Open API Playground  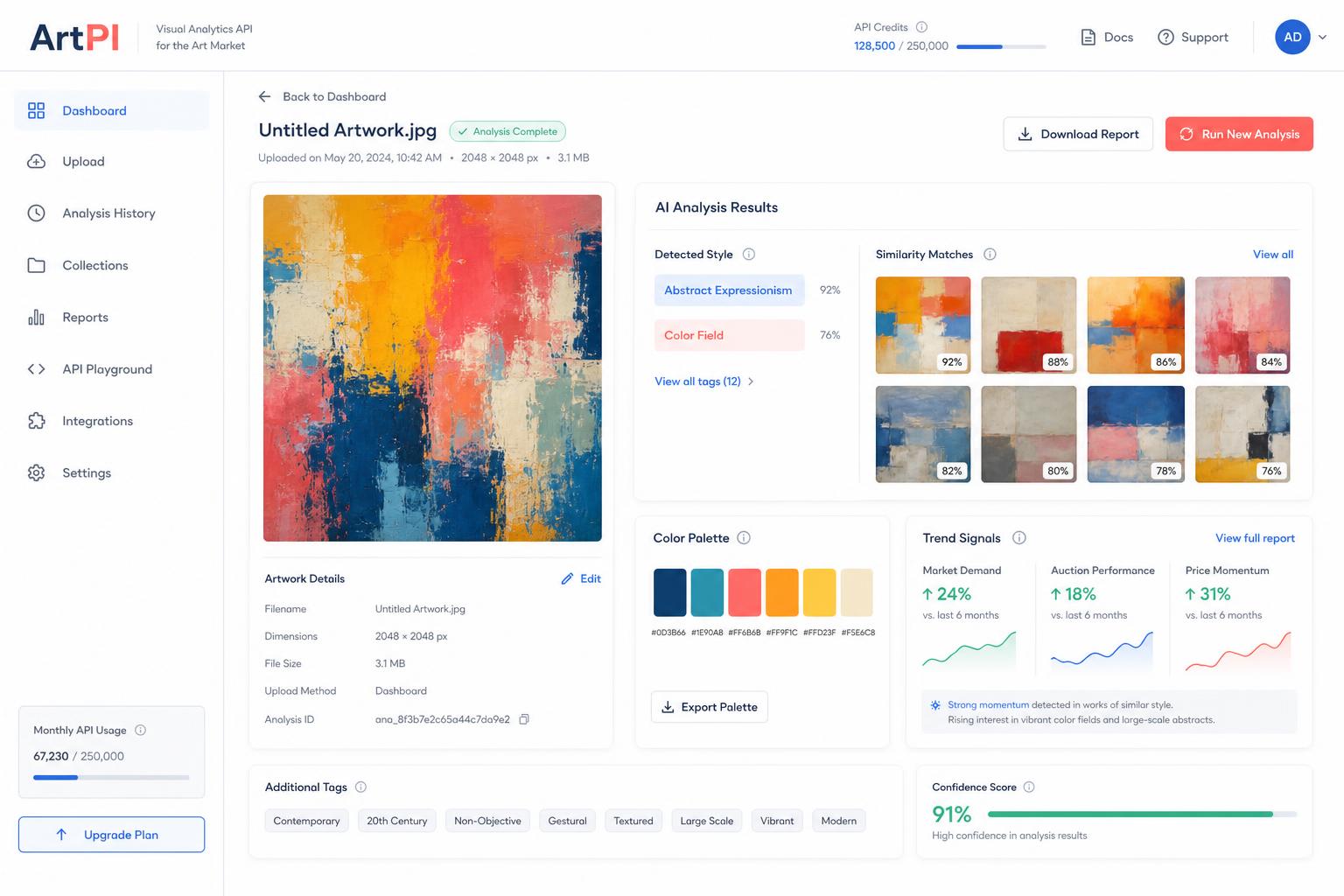point(112,369)
